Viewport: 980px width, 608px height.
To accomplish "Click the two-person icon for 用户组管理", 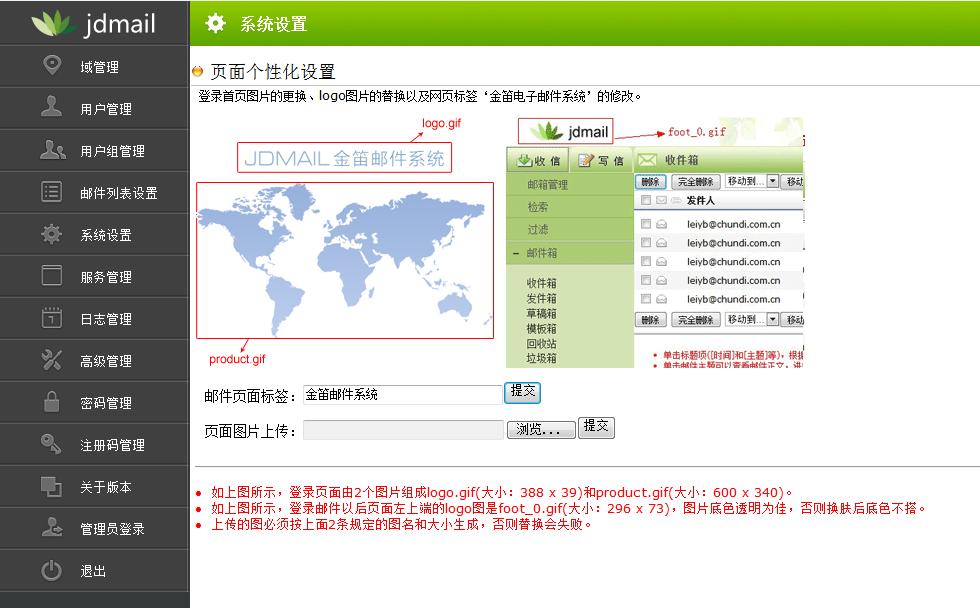I will point(52,149).
